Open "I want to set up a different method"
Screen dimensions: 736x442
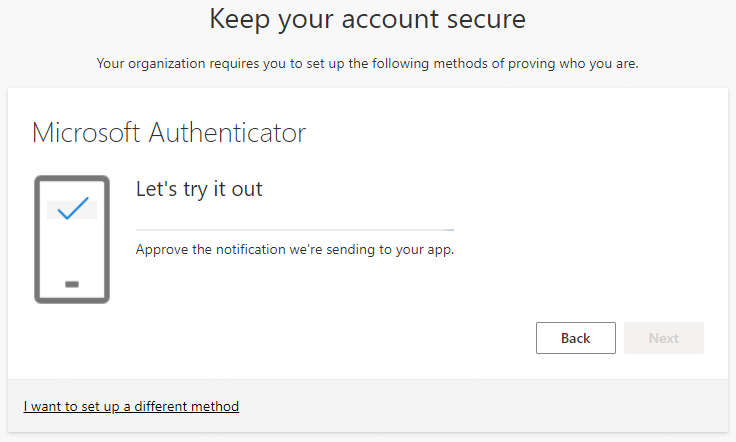coord(131,406)
